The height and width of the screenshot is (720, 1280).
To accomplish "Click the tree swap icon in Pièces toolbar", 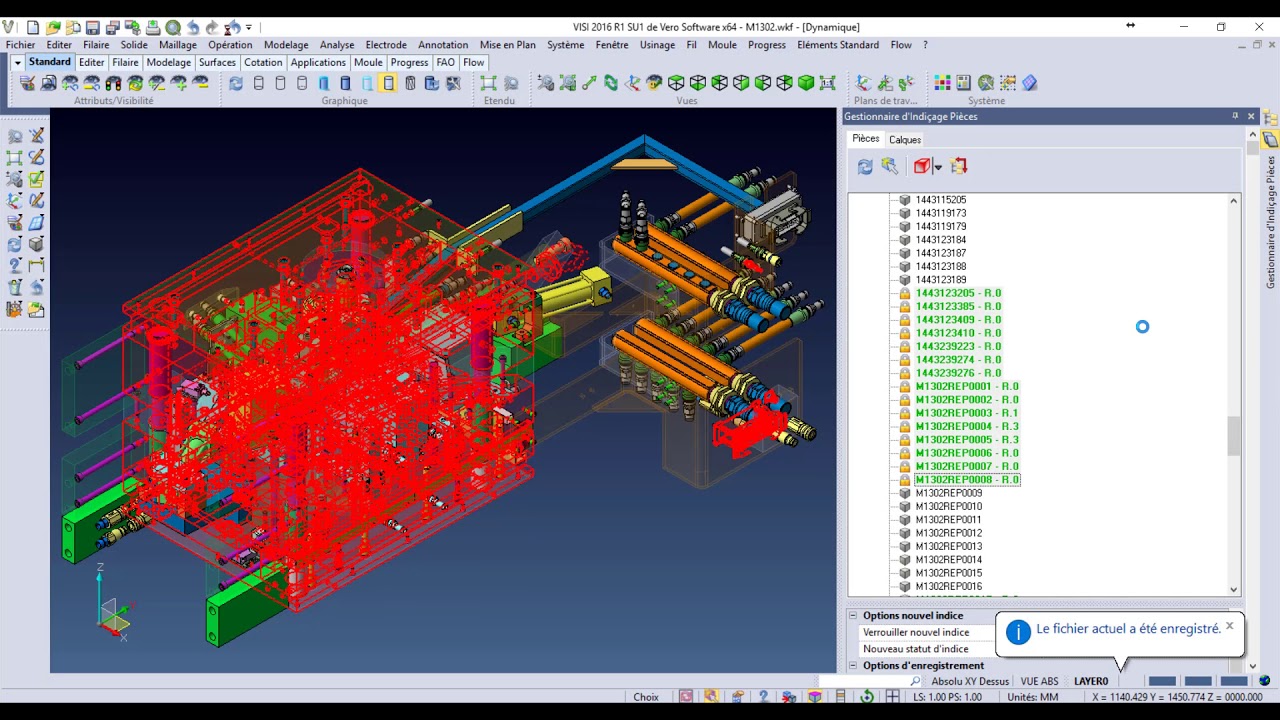I will [x=959, y=166].
